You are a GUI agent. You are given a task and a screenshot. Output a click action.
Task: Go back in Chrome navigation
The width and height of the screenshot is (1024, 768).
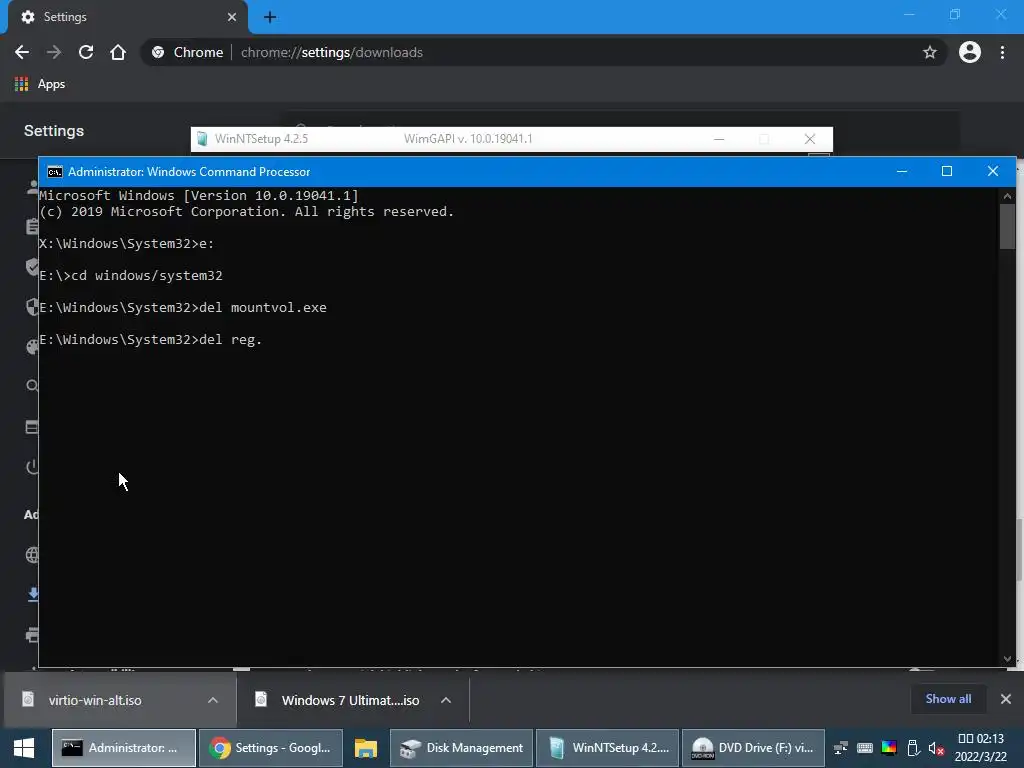click(x=22, y=52)
